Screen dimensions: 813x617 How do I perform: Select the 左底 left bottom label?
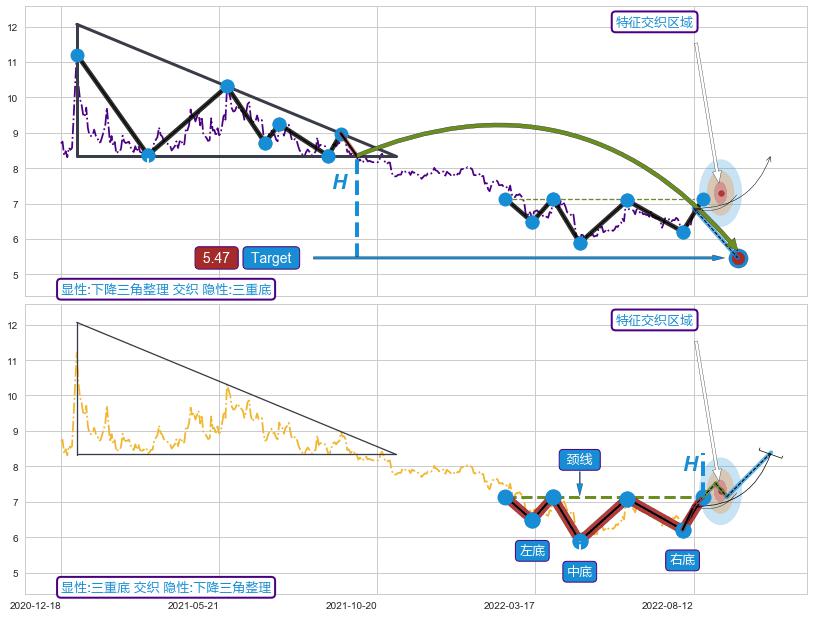coord(532,550)
